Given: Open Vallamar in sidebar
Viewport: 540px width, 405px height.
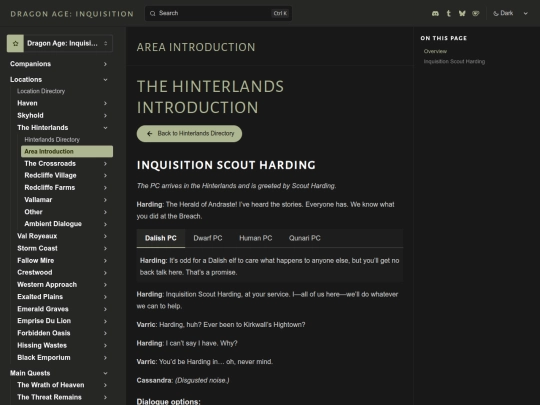Looking at the screenshot, I should [38, 200].
